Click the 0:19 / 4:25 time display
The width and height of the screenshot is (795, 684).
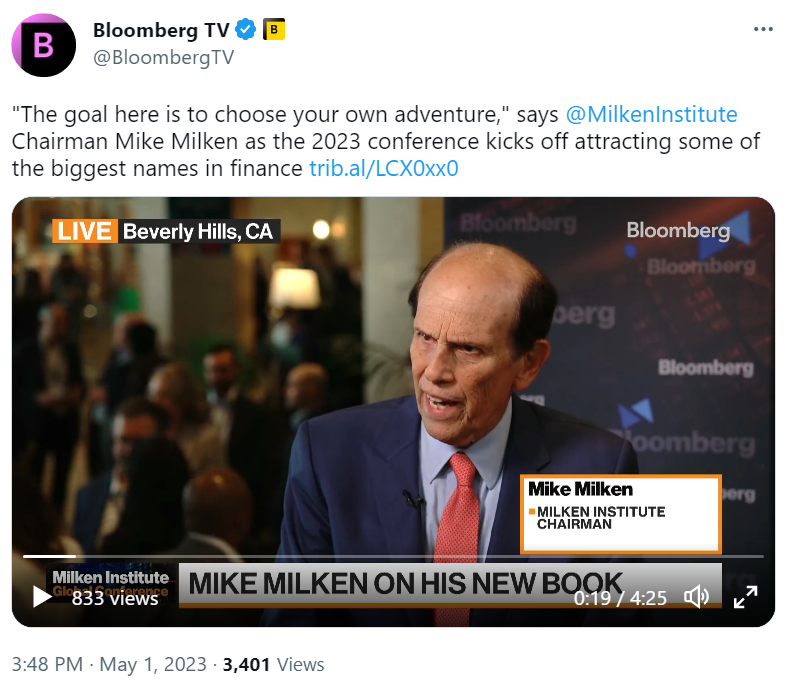620,598
